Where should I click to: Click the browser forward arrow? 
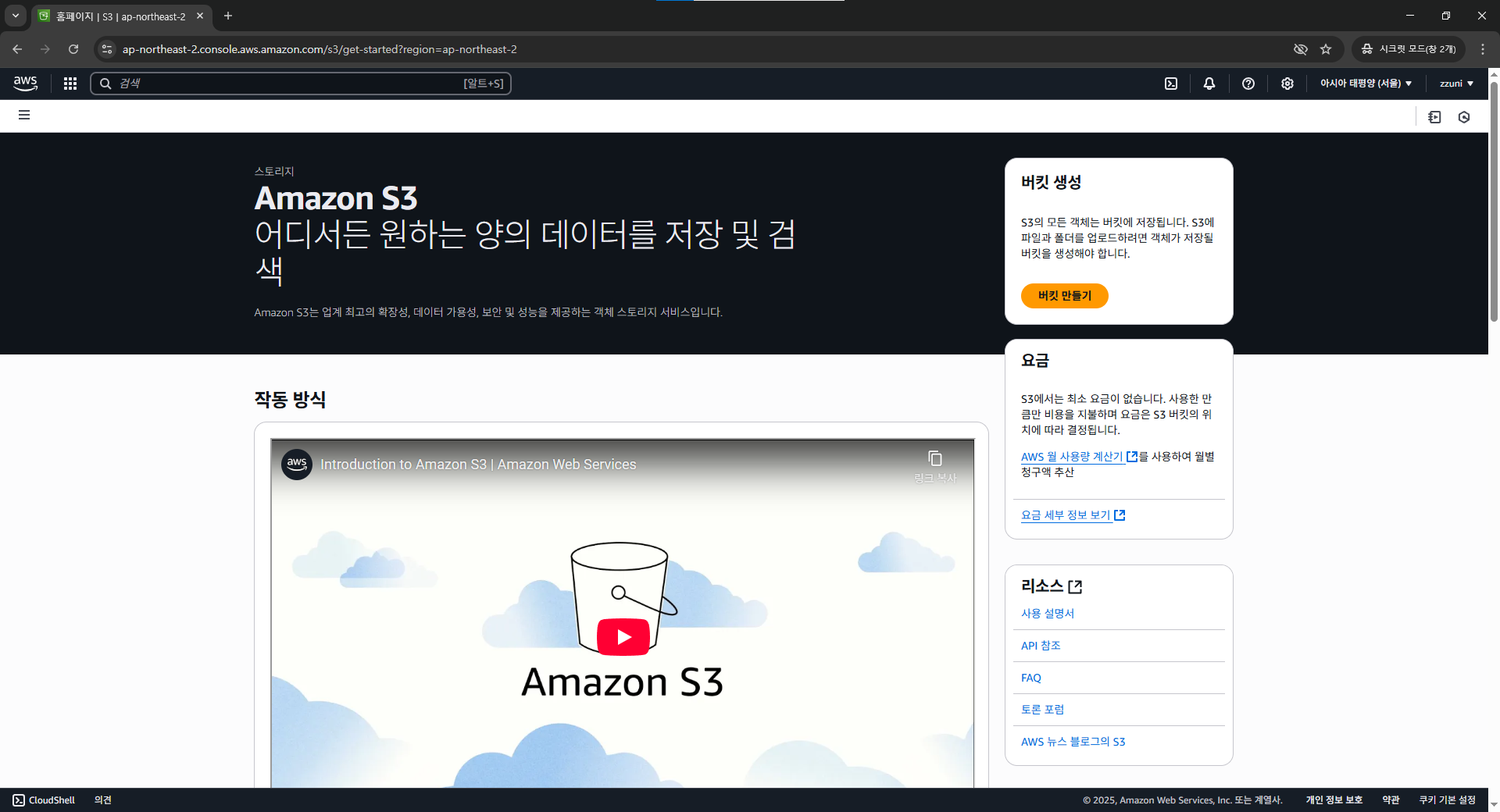45,49
